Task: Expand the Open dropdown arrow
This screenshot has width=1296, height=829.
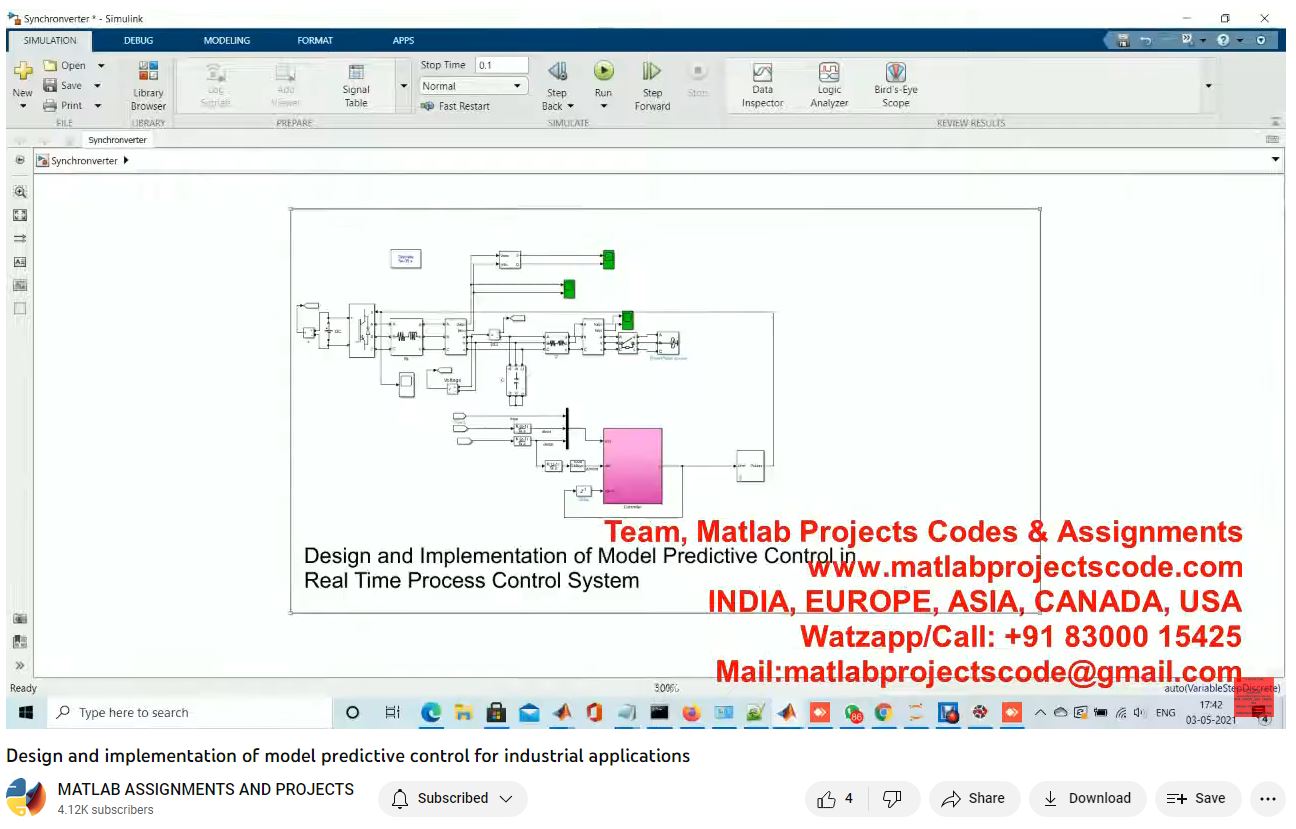Action: 100,66
